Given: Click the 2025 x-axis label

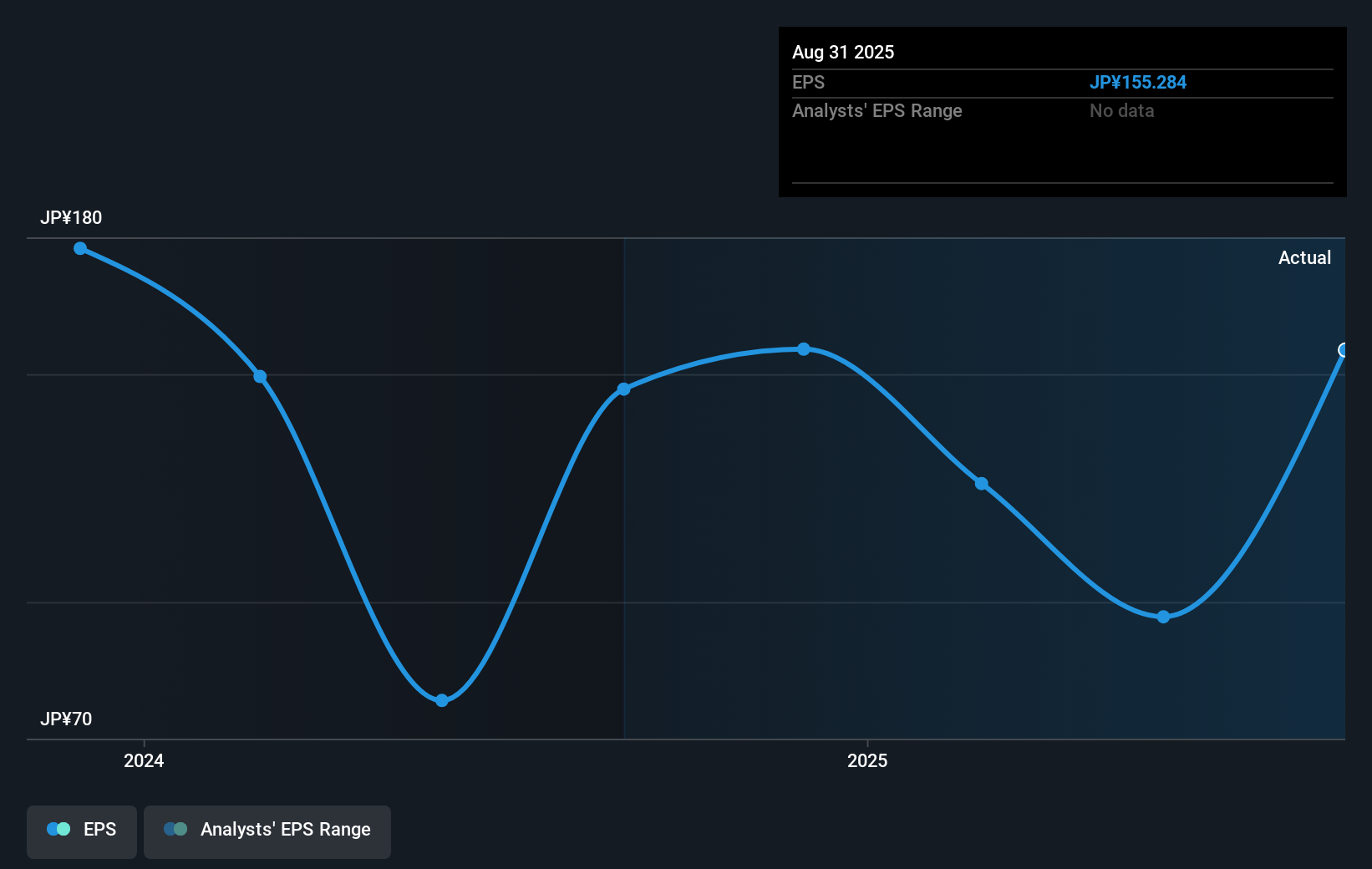Looking at the screenshot, I should (x=867, y=760).
